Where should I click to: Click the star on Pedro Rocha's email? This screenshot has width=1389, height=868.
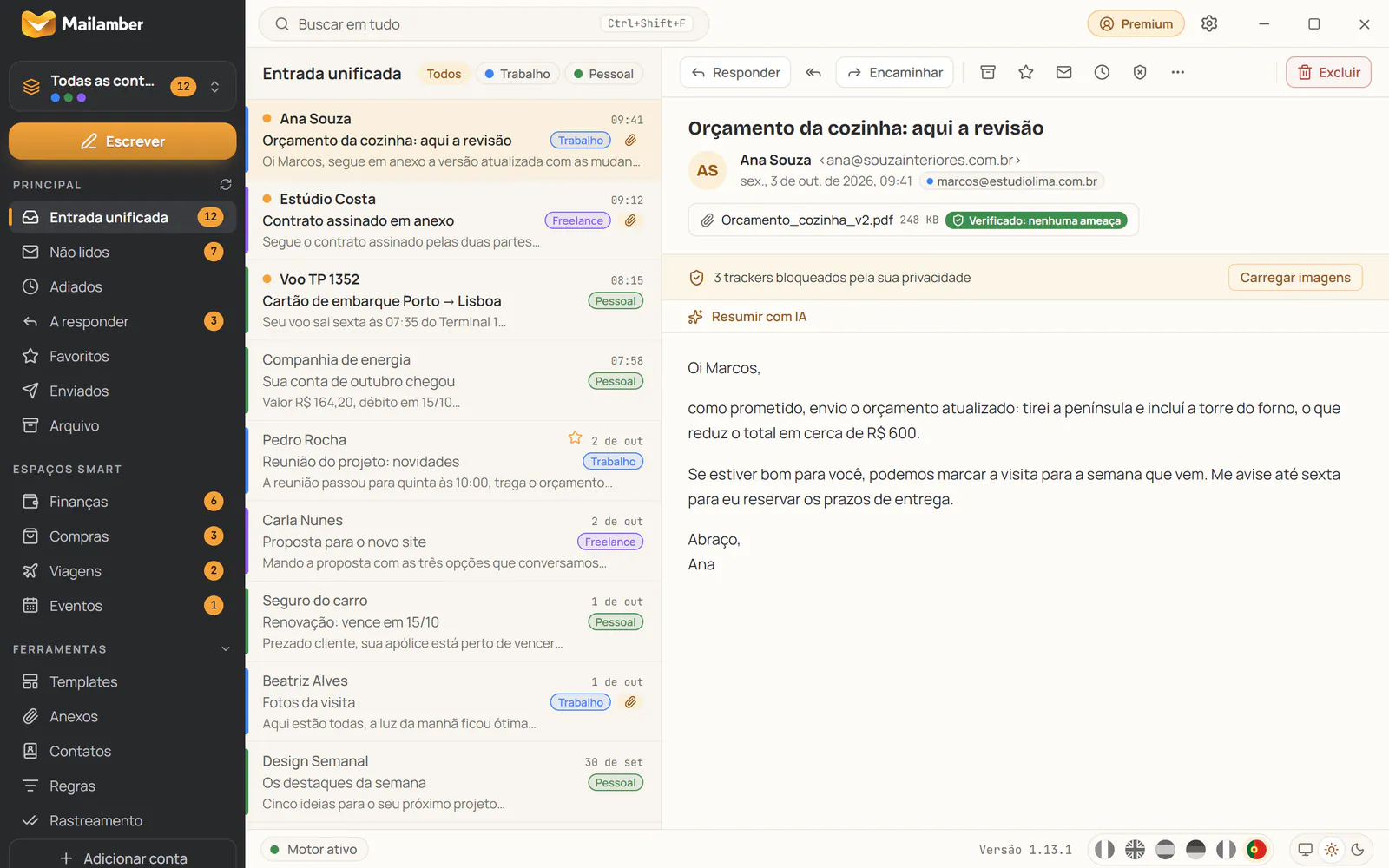click(x=575, y=437)
